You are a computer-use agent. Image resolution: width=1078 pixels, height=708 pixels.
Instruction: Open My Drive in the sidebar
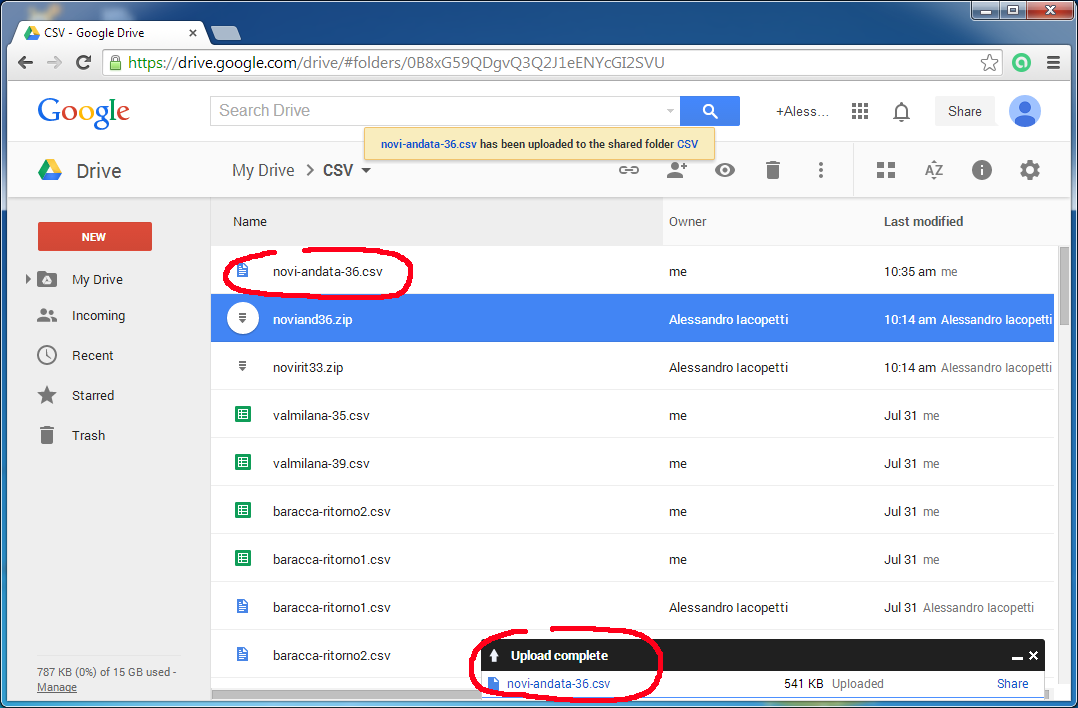pyautogui.click(x=97, y=279)
